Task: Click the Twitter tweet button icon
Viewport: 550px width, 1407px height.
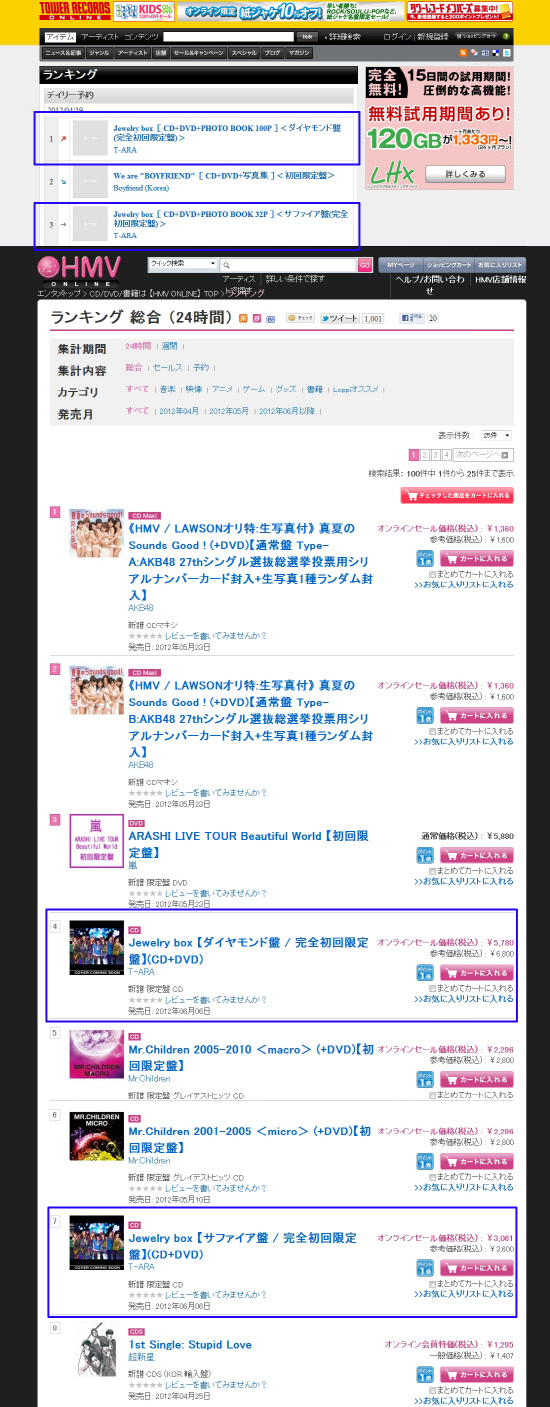Action: click(x=336, y=318)
